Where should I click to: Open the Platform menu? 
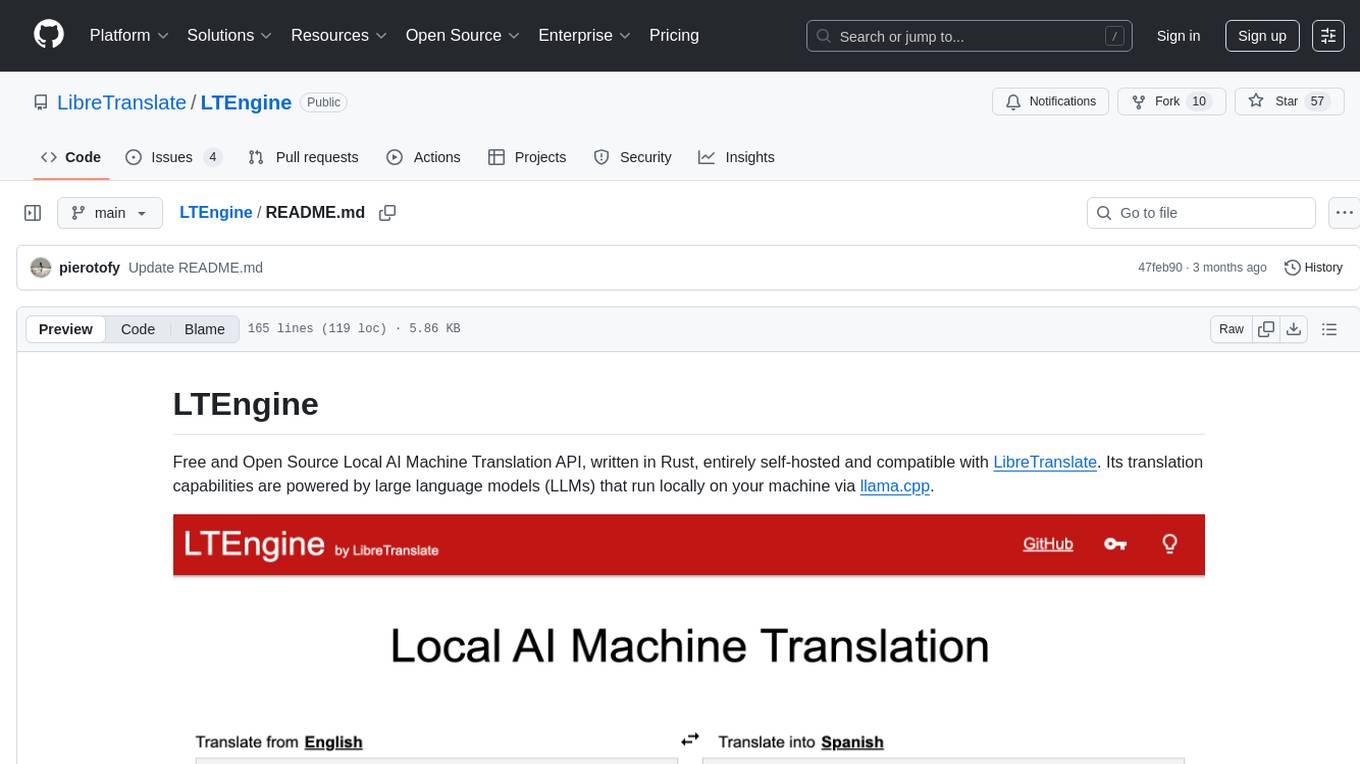129,35
